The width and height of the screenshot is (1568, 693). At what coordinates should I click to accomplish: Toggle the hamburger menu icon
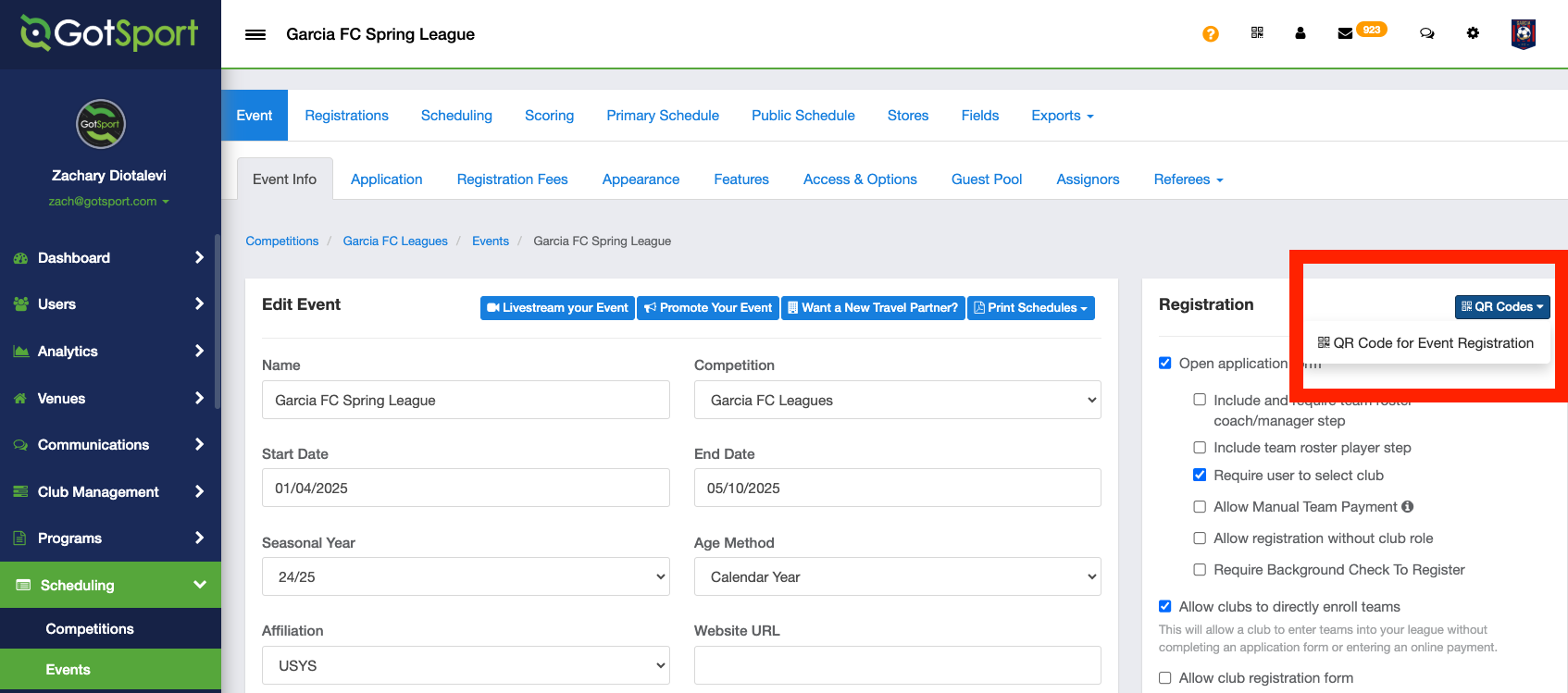[x=255, y=34]
